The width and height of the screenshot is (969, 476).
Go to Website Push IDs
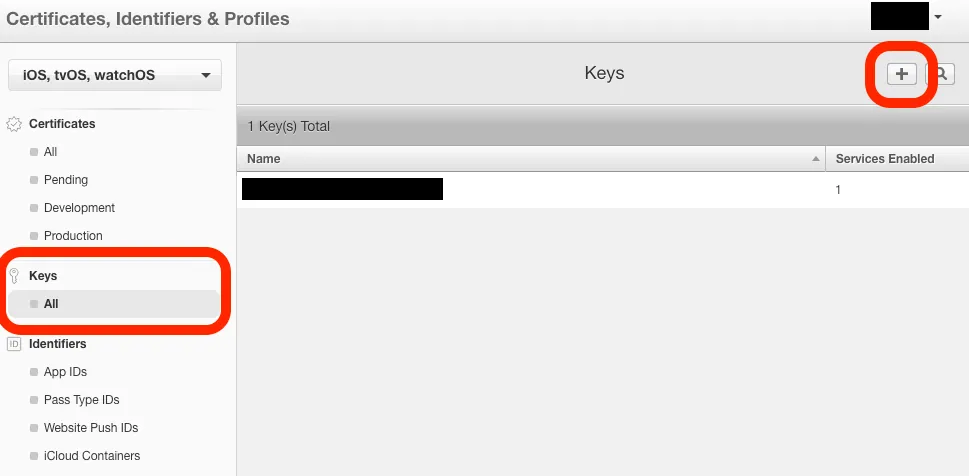(x=90, y=428)
